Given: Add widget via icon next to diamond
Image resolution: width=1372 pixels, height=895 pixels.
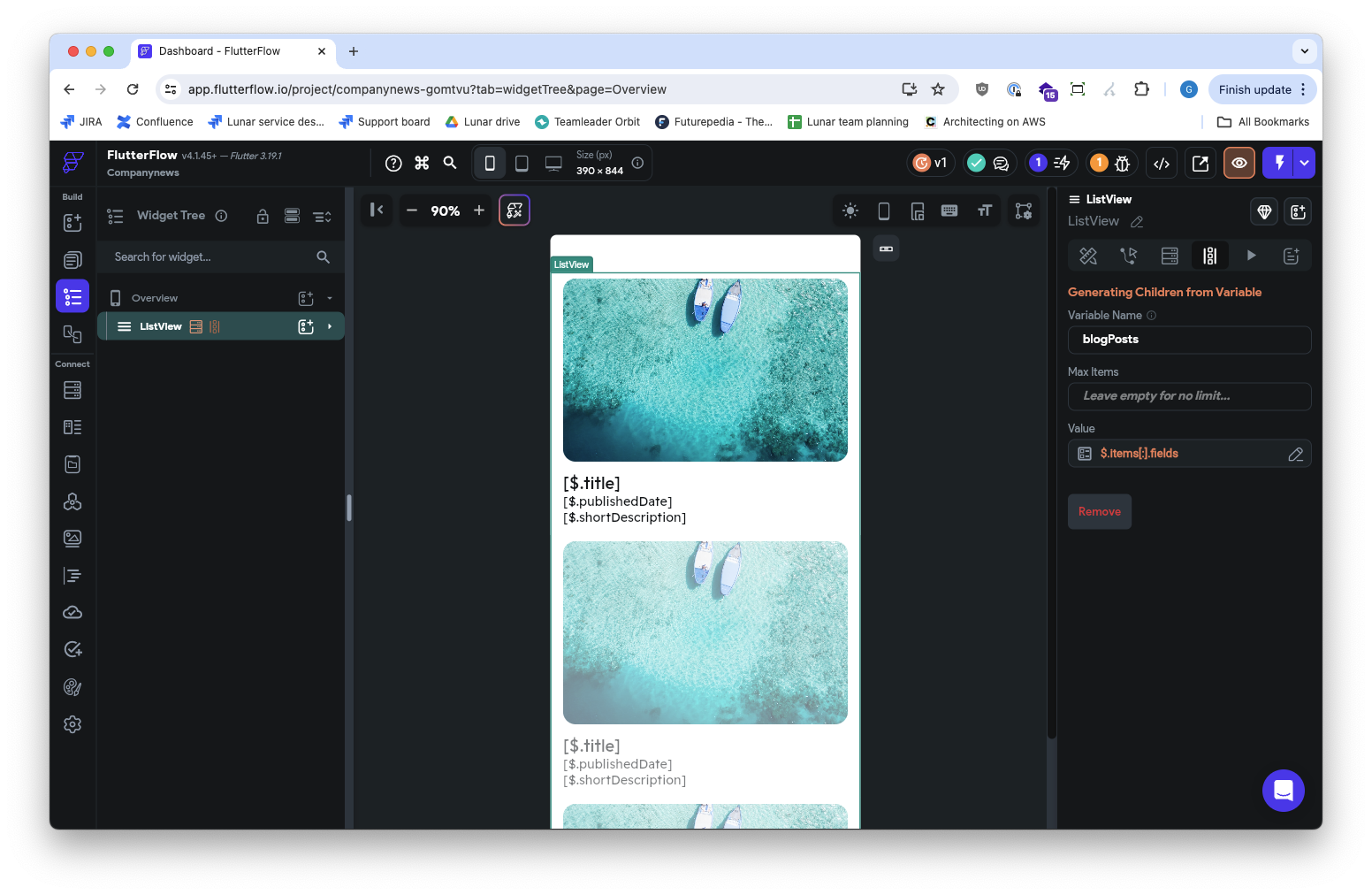Looking at the screenshot, I should click(1298, 212).
